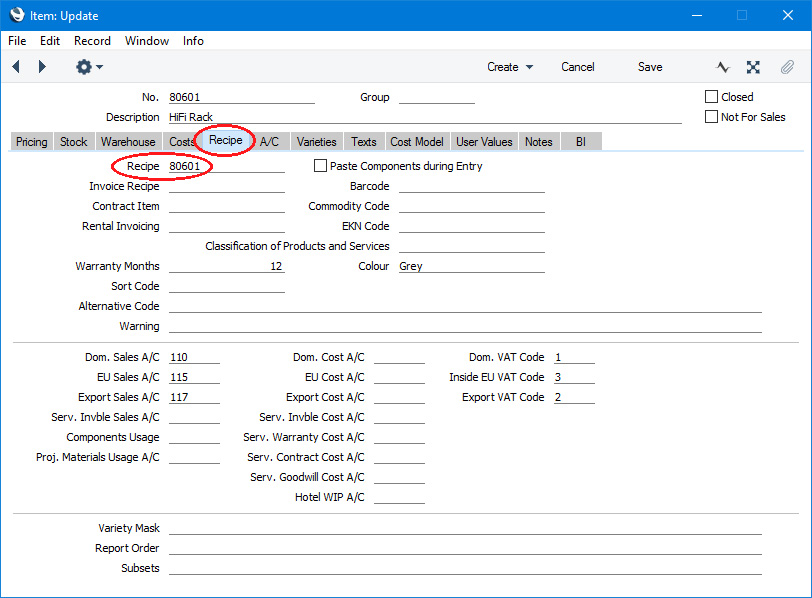Click the app logo in title bar
Image resolution: width=812 pixels, height=598 pixels.
(x=17, y=15)
